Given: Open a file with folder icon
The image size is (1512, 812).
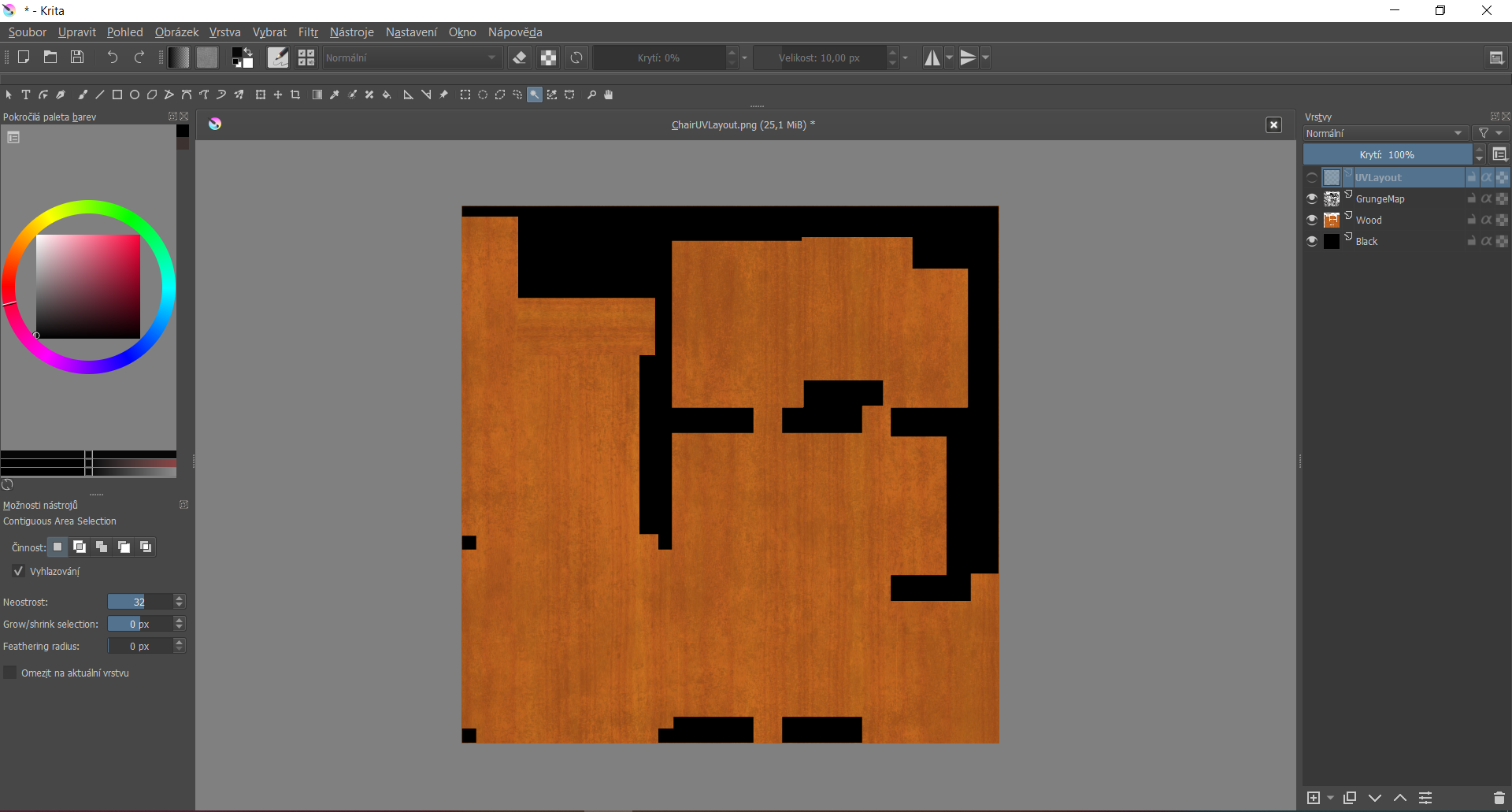Looking at the screenshot, I should (50, 57).
